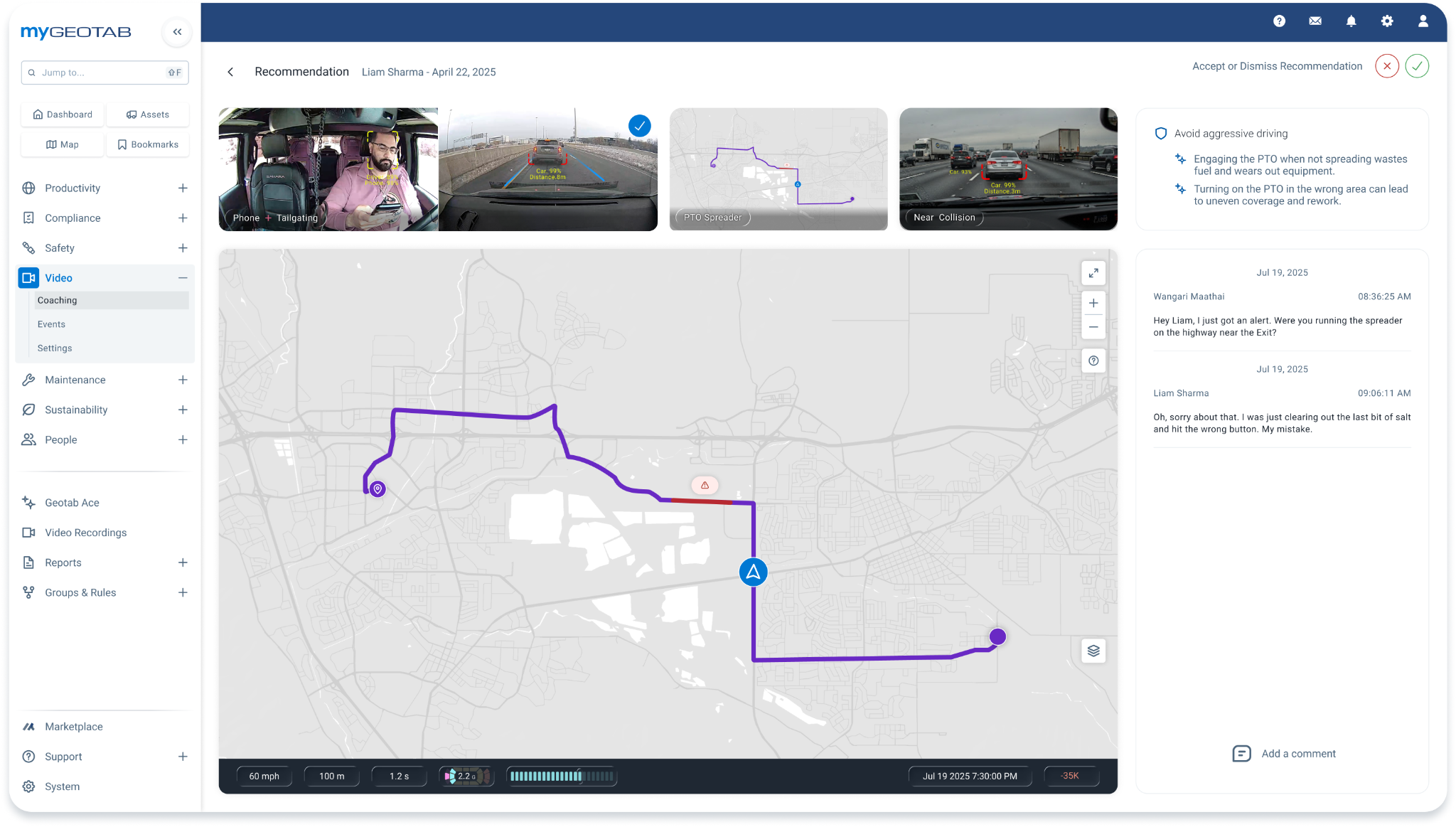The height and width of the screenshot is (827, 1456).
Task: Expand the Support section
Action: click(183, 757)
